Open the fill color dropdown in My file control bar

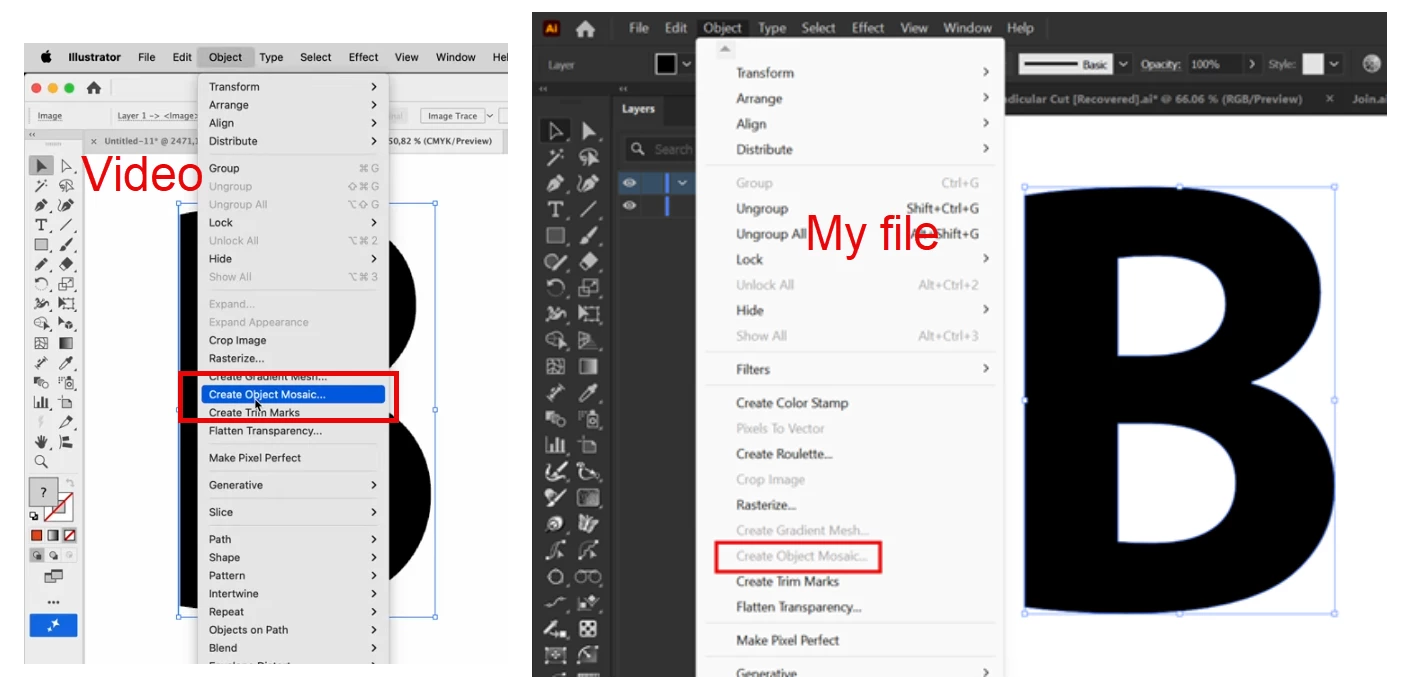click(686, 64)
